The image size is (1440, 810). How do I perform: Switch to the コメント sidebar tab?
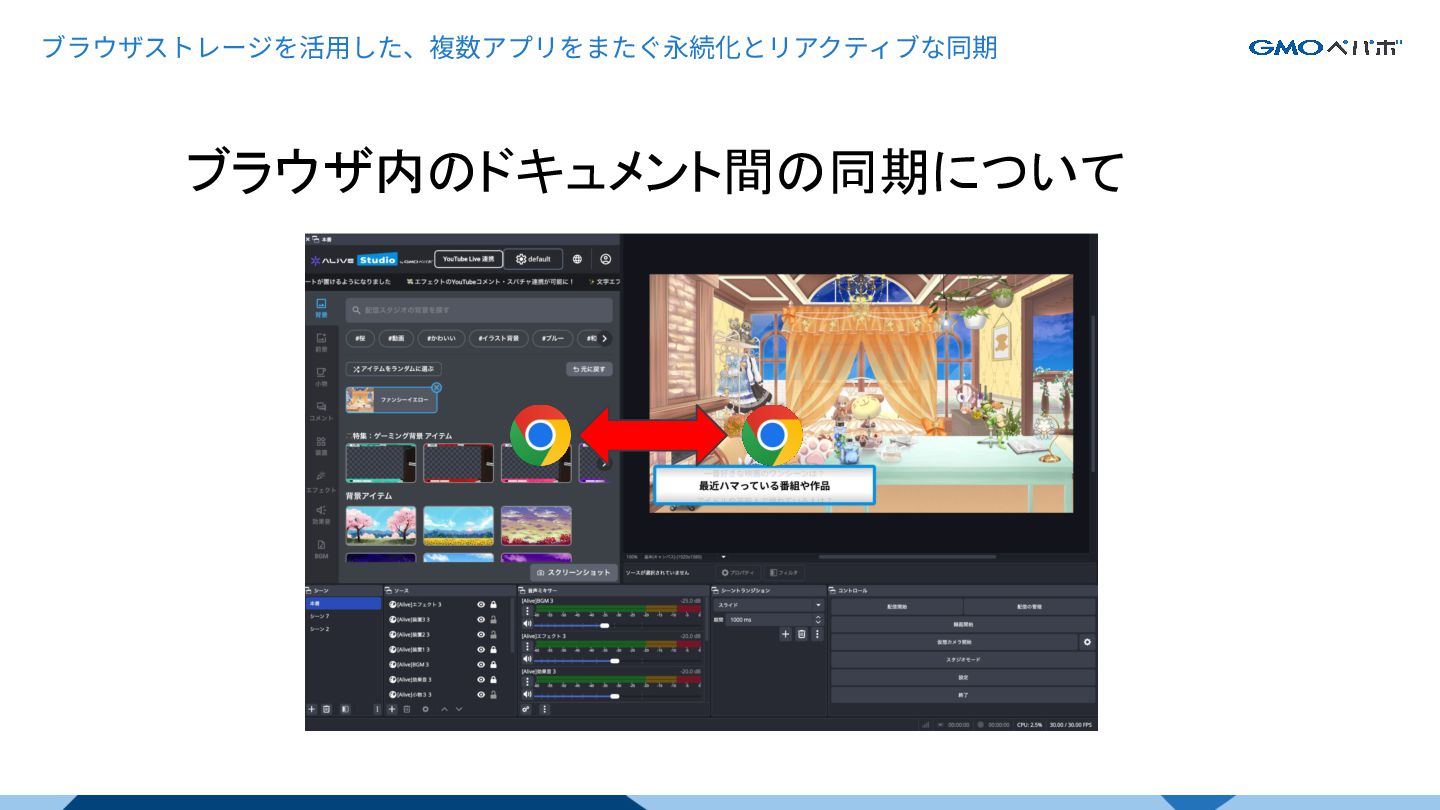[x=321, y=411]
